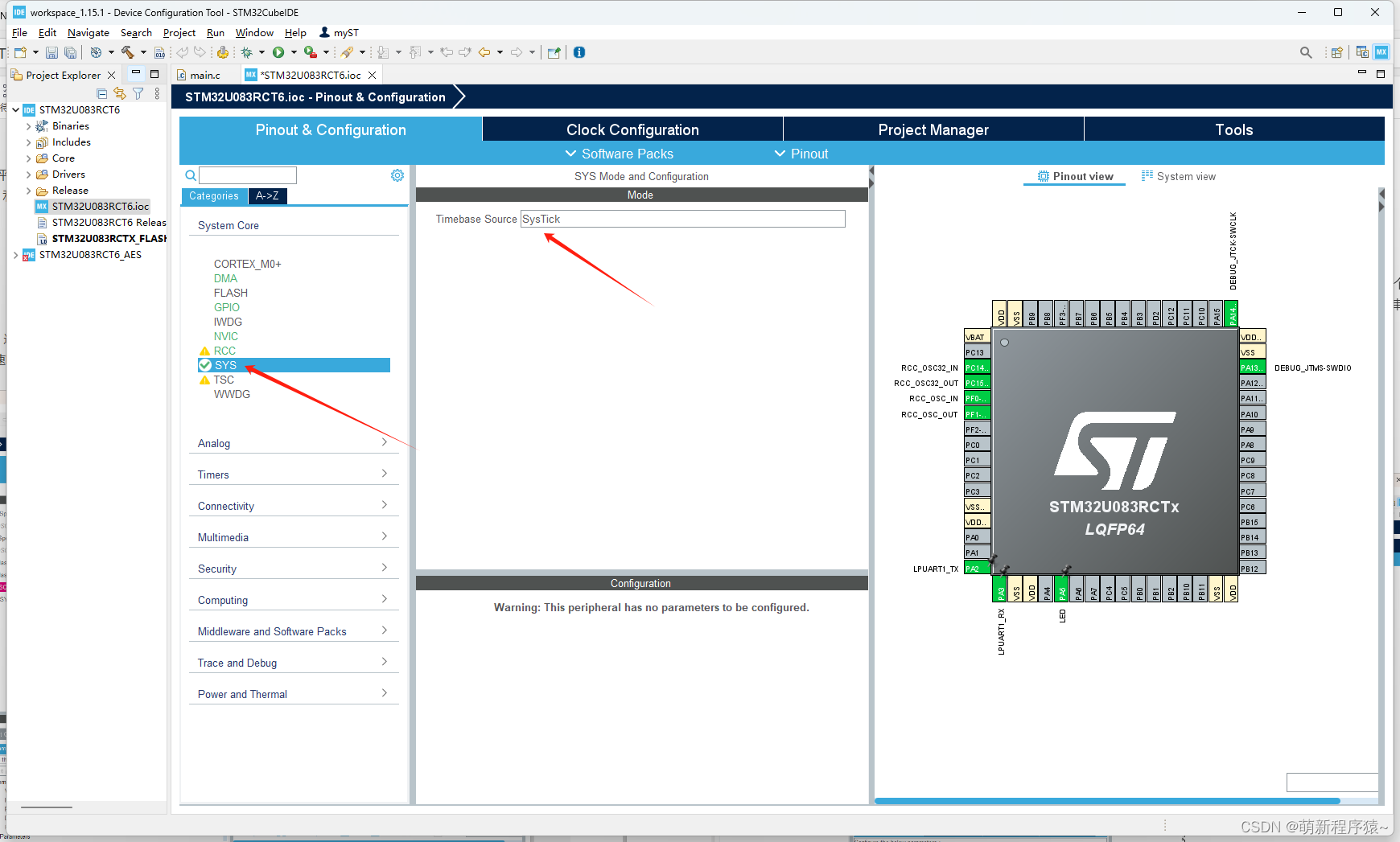Click the peripheral search input field
This screenshot has height=842, width=1400.
(x=247, y=175)
